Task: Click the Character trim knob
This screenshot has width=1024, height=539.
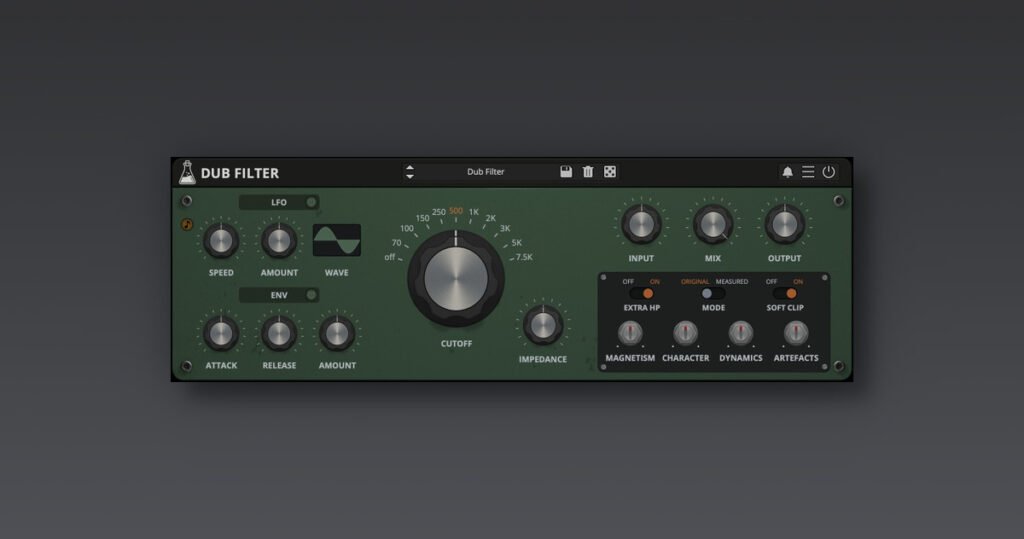Action: (x=685, y=333)
